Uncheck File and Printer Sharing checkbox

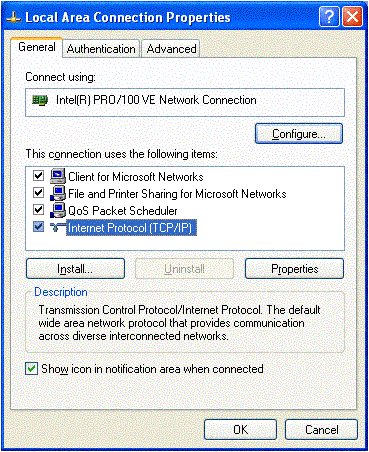38,192
